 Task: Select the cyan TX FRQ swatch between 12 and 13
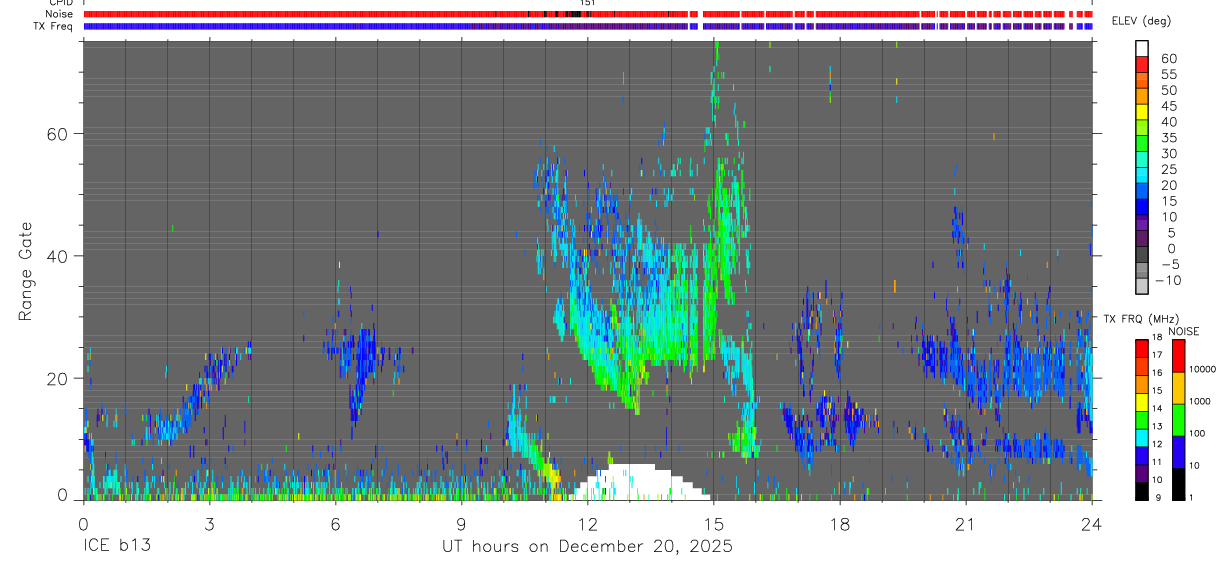click(x=1142, y=436)
